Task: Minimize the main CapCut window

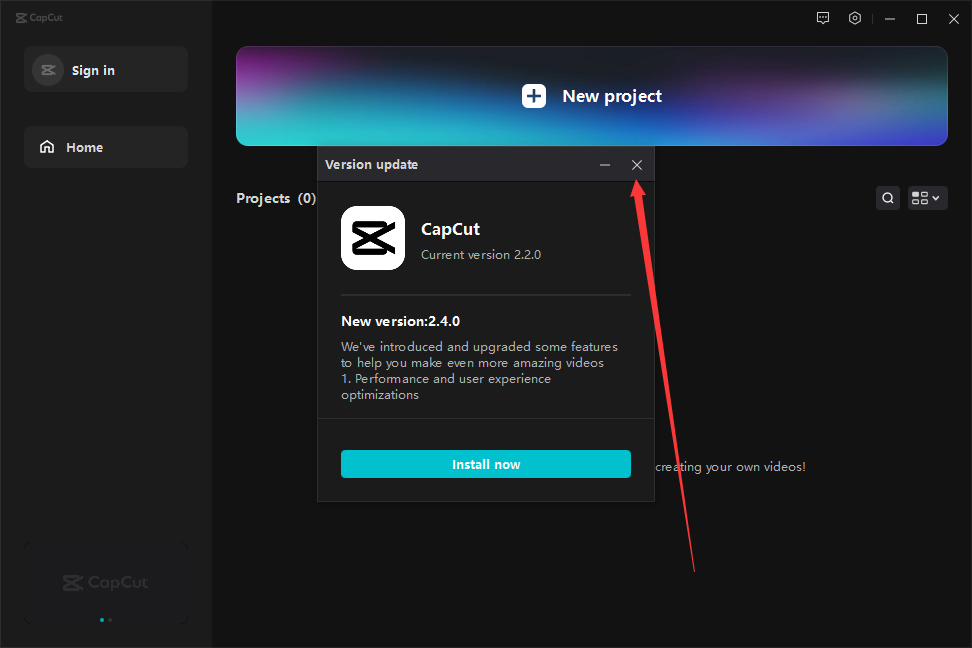Action: pos(890,18)
